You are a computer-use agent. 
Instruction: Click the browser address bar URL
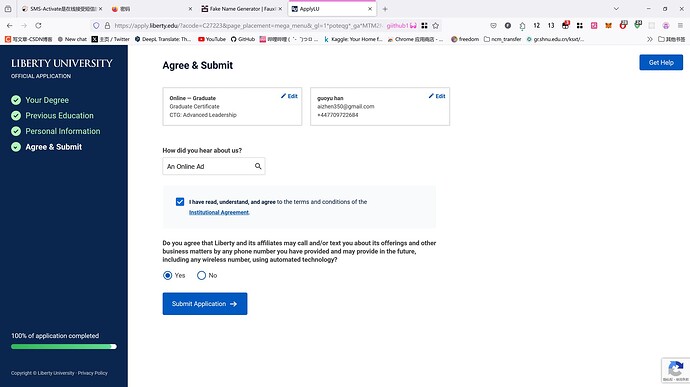click(x=249, y=26)
